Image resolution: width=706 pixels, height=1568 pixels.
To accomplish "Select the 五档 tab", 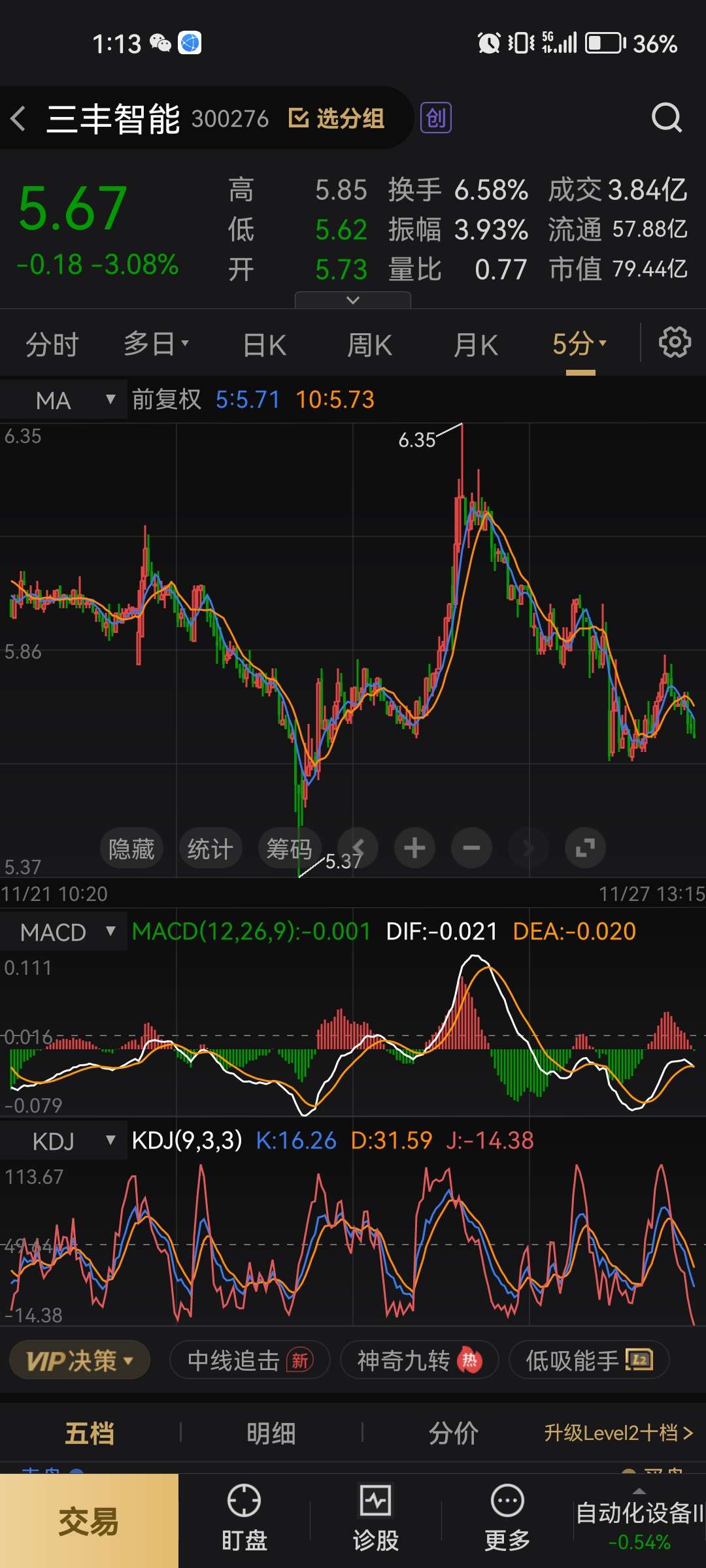I will pos(90,1433).
